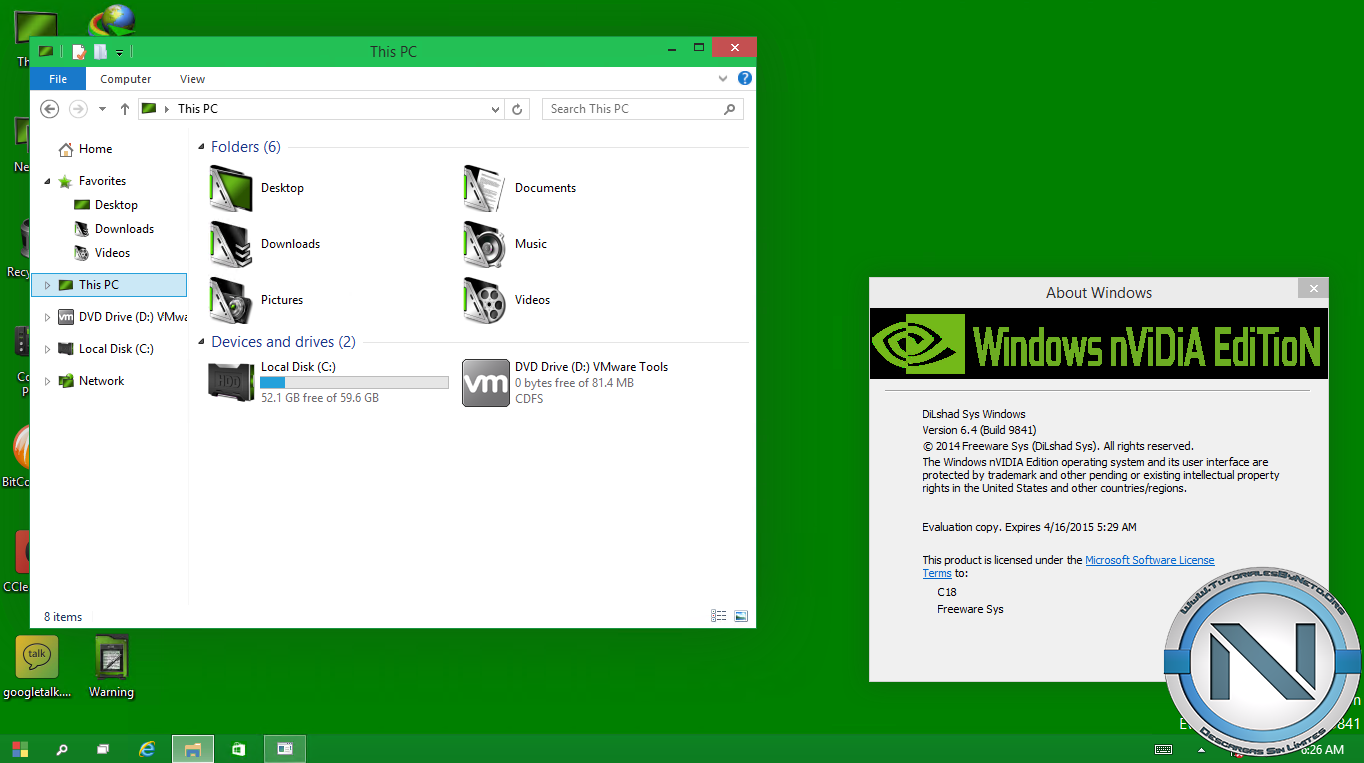Go up one level with Up arrow
1364x763 pixels.
click(125, 109)
